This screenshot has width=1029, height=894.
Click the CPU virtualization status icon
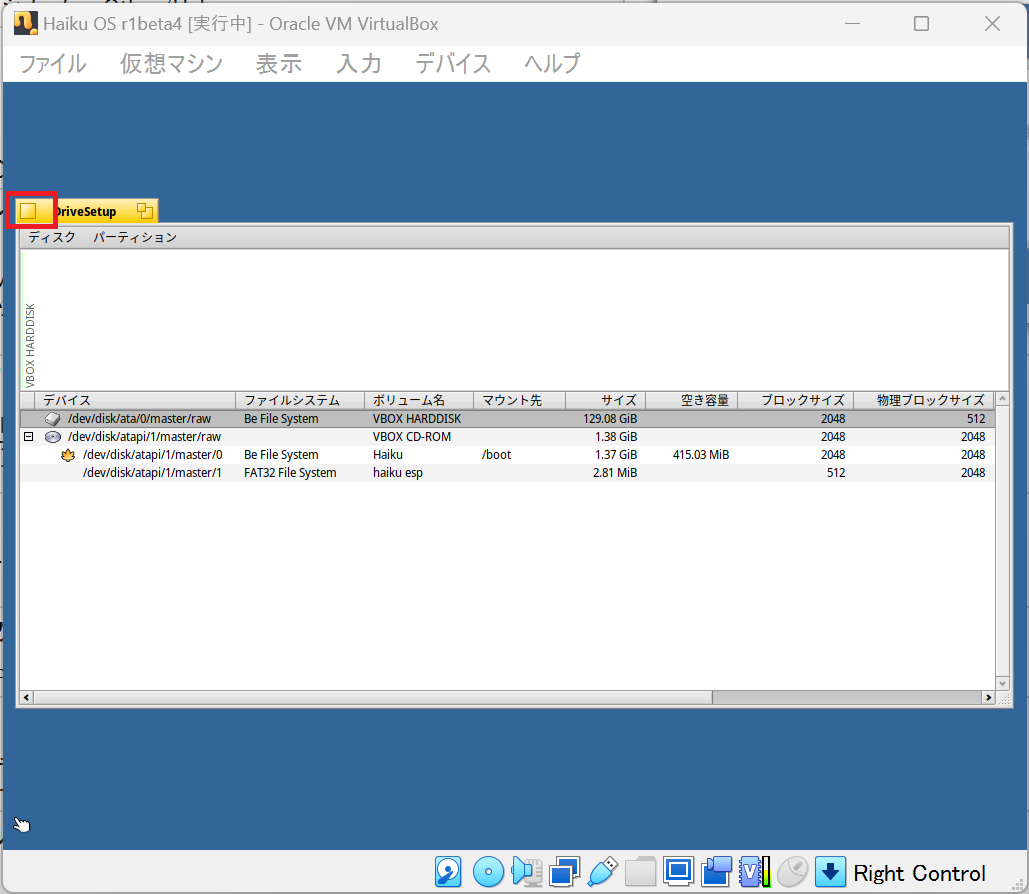754,872
